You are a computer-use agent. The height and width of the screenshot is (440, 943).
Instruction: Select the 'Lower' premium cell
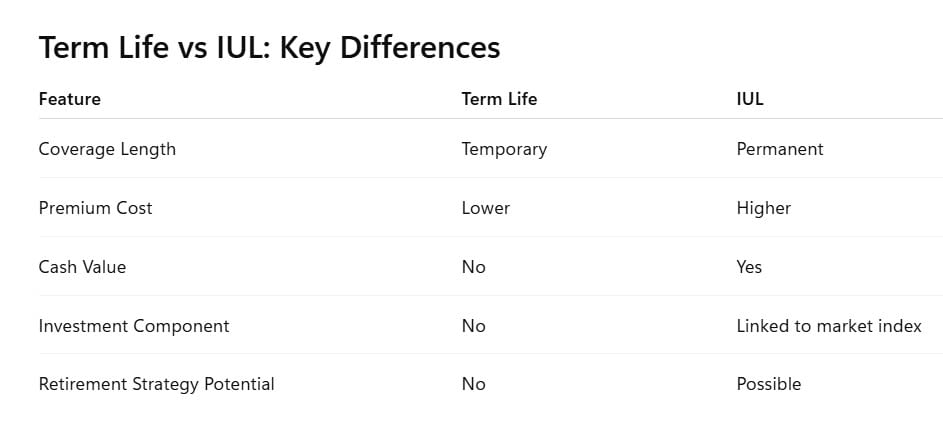click(x=485, y=208)
